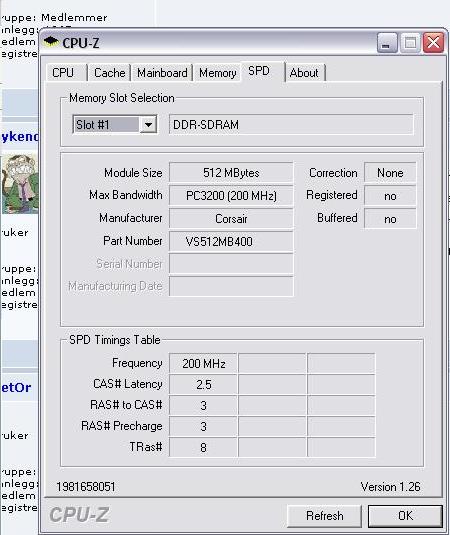Click the OK button
The image size is (450, 535).
[405, 516]
